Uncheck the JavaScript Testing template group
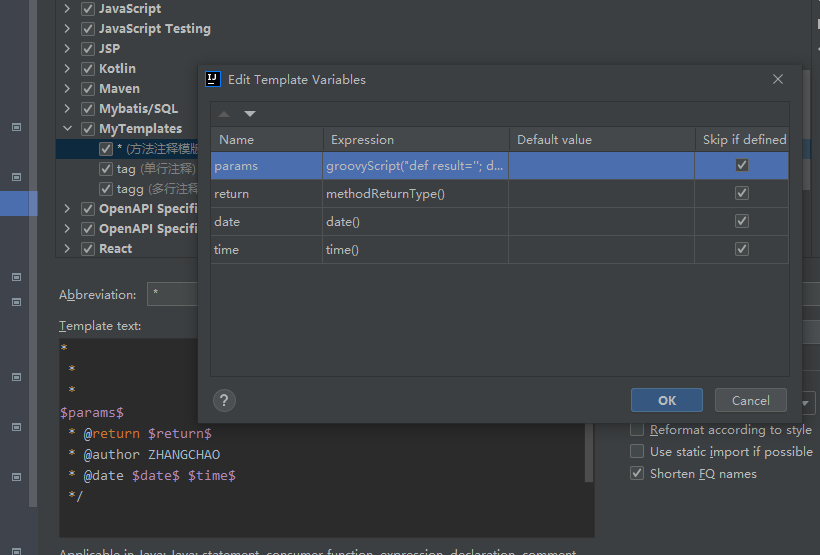The height and width of the screenshot is (555, 820). tap(88, 29)
